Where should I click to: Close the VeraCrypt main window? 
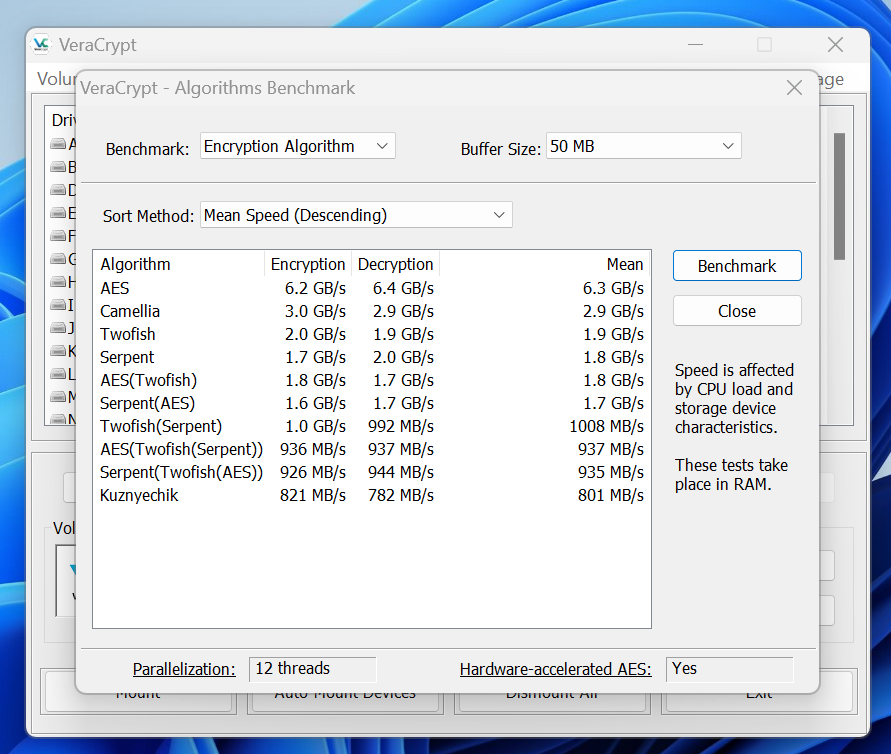(x=835, y=44)
